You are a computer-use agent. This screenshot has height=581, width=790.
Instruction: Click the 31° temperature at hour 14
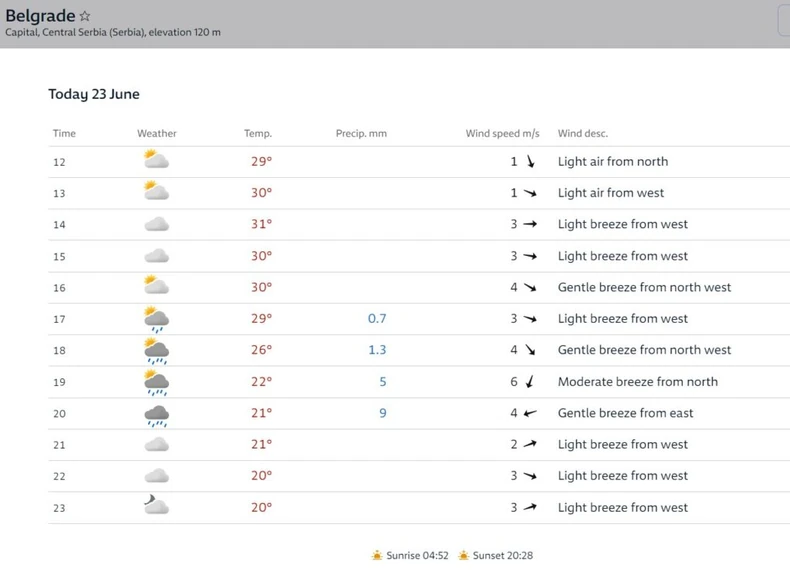[x=261, y=224]
